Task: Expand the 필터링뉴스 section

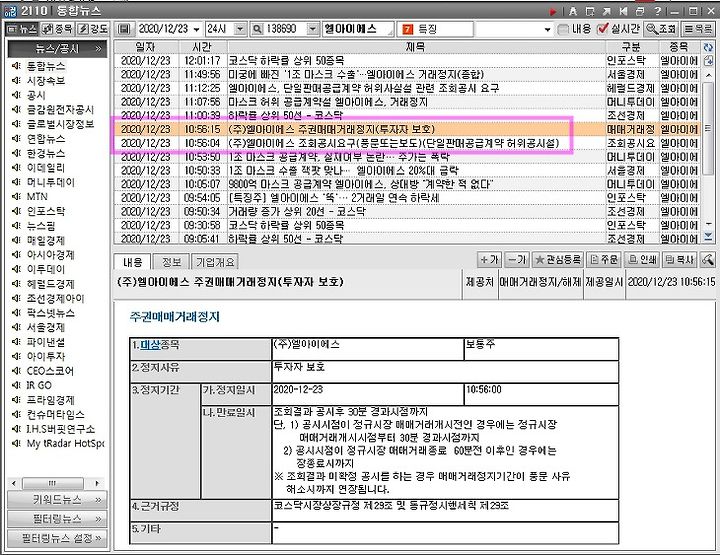Action: (57, 519)
